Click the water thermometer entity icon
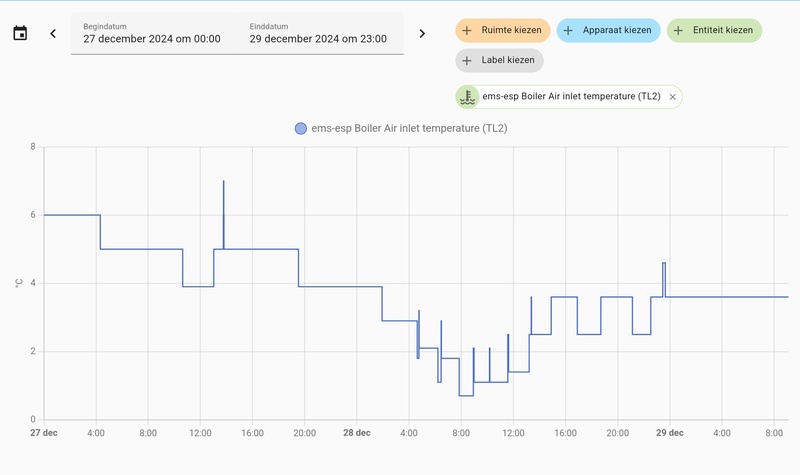This screenshot has width=800, height=475. tap(466, 96)
